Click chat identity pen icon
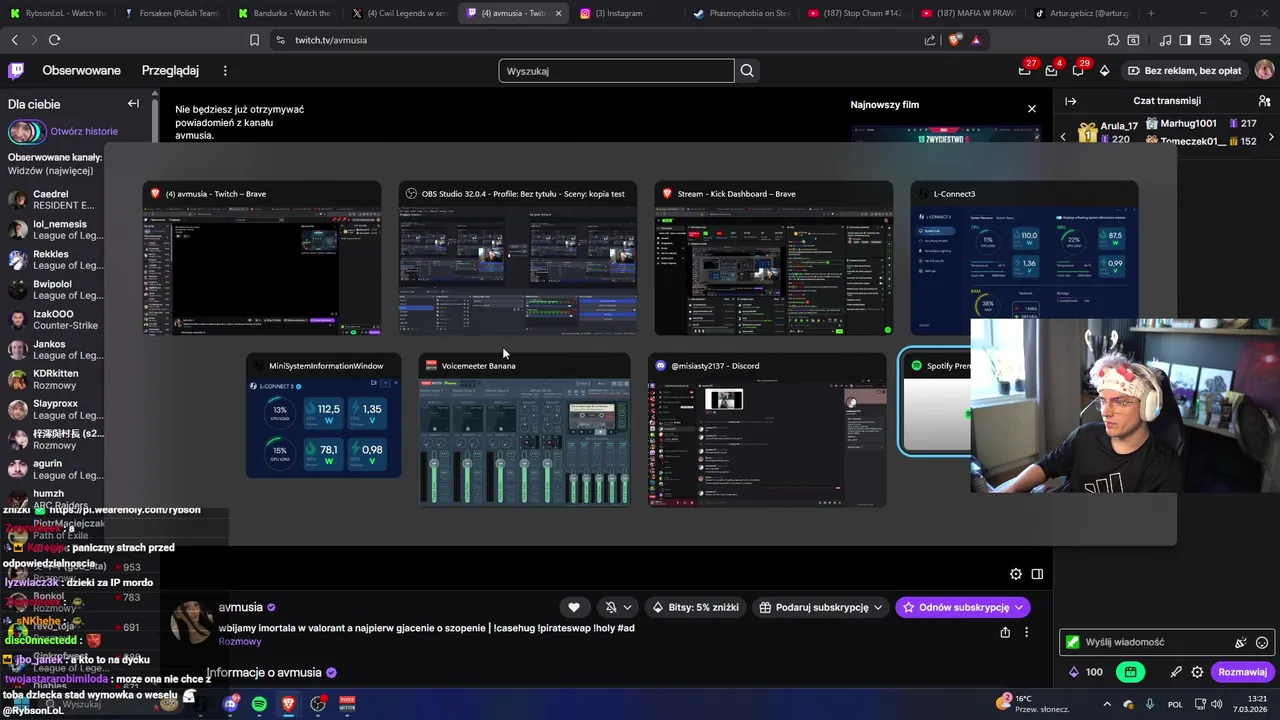This screenshot has height=720, width=1280. click(1176, 672)
